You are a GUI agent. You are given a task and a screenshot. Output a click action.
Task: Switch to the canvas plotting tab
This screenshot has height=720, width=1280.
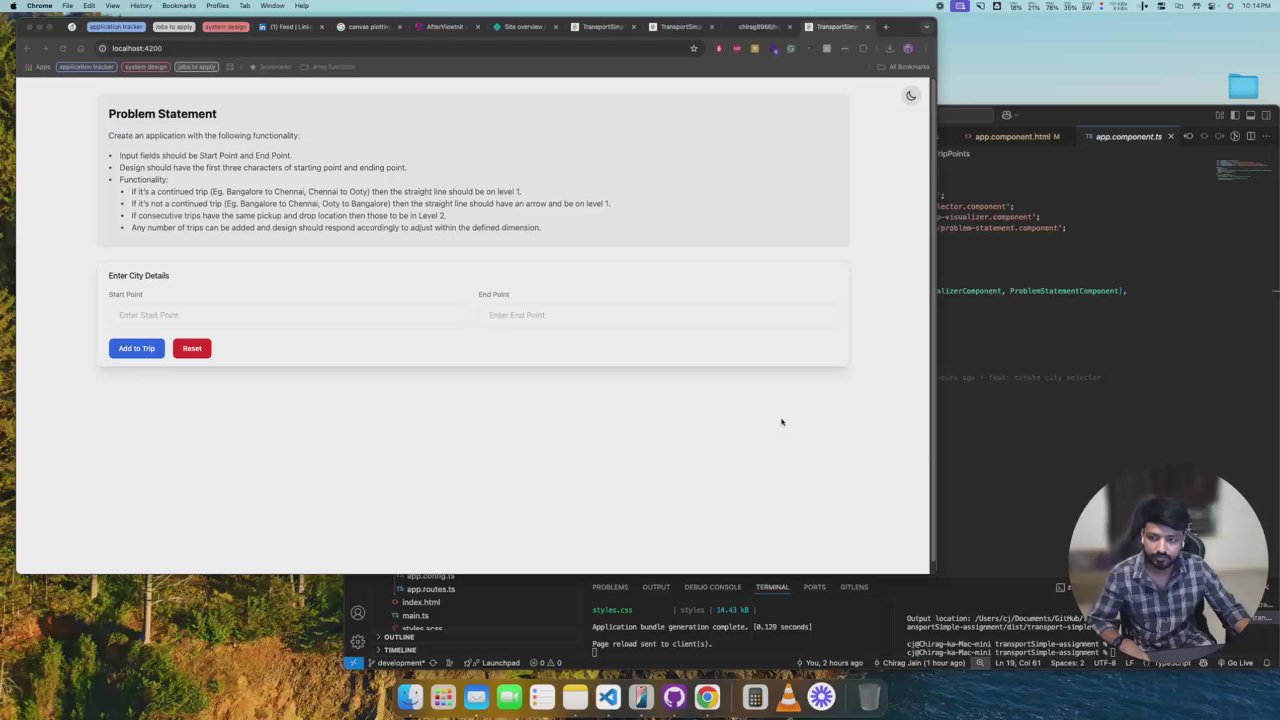point(368,27)
